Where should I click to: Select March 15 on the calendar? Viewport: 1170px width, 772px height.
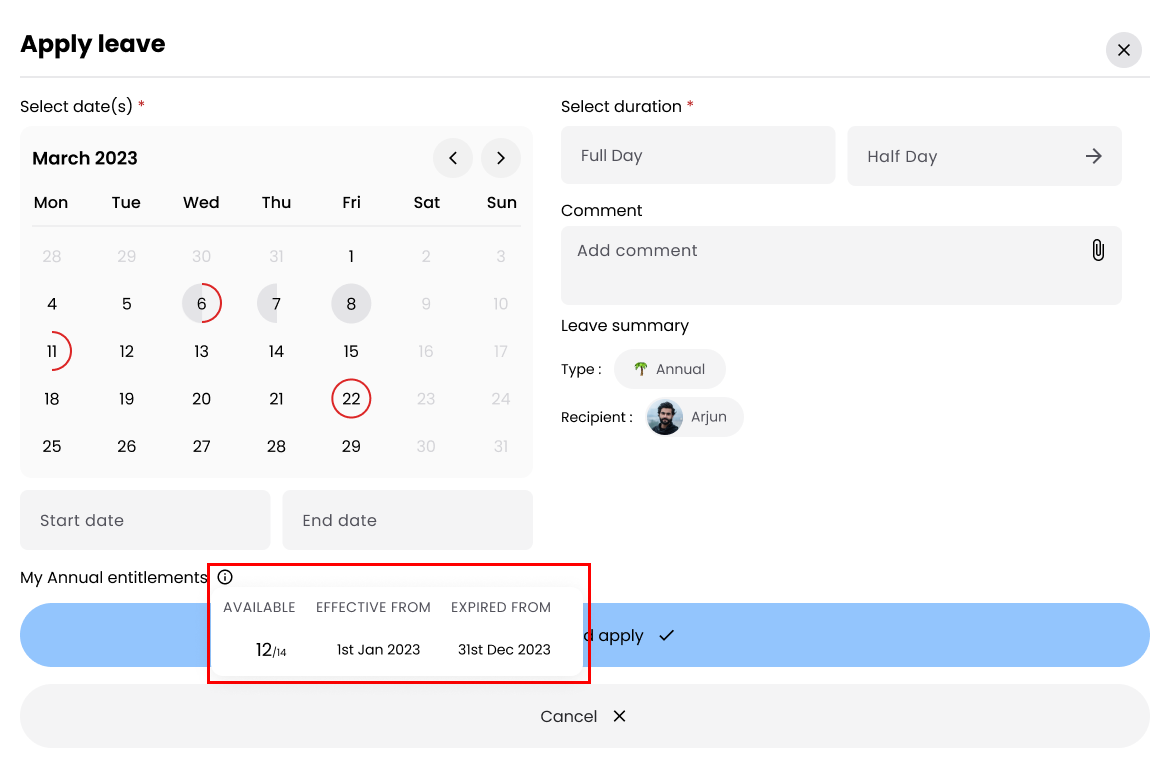(x=351, y=351)
